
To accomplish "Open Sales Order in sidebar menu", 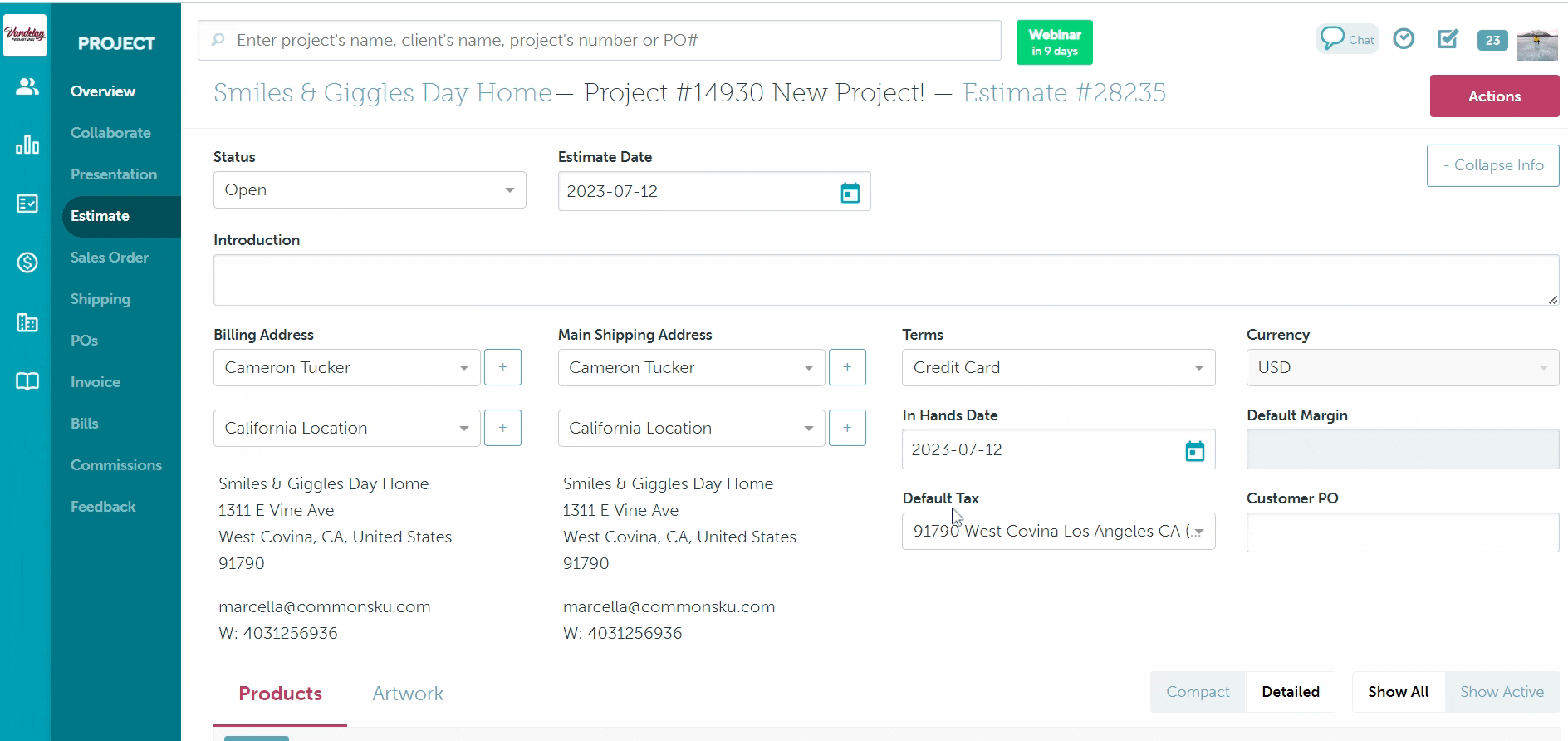I will click(110, 258).
